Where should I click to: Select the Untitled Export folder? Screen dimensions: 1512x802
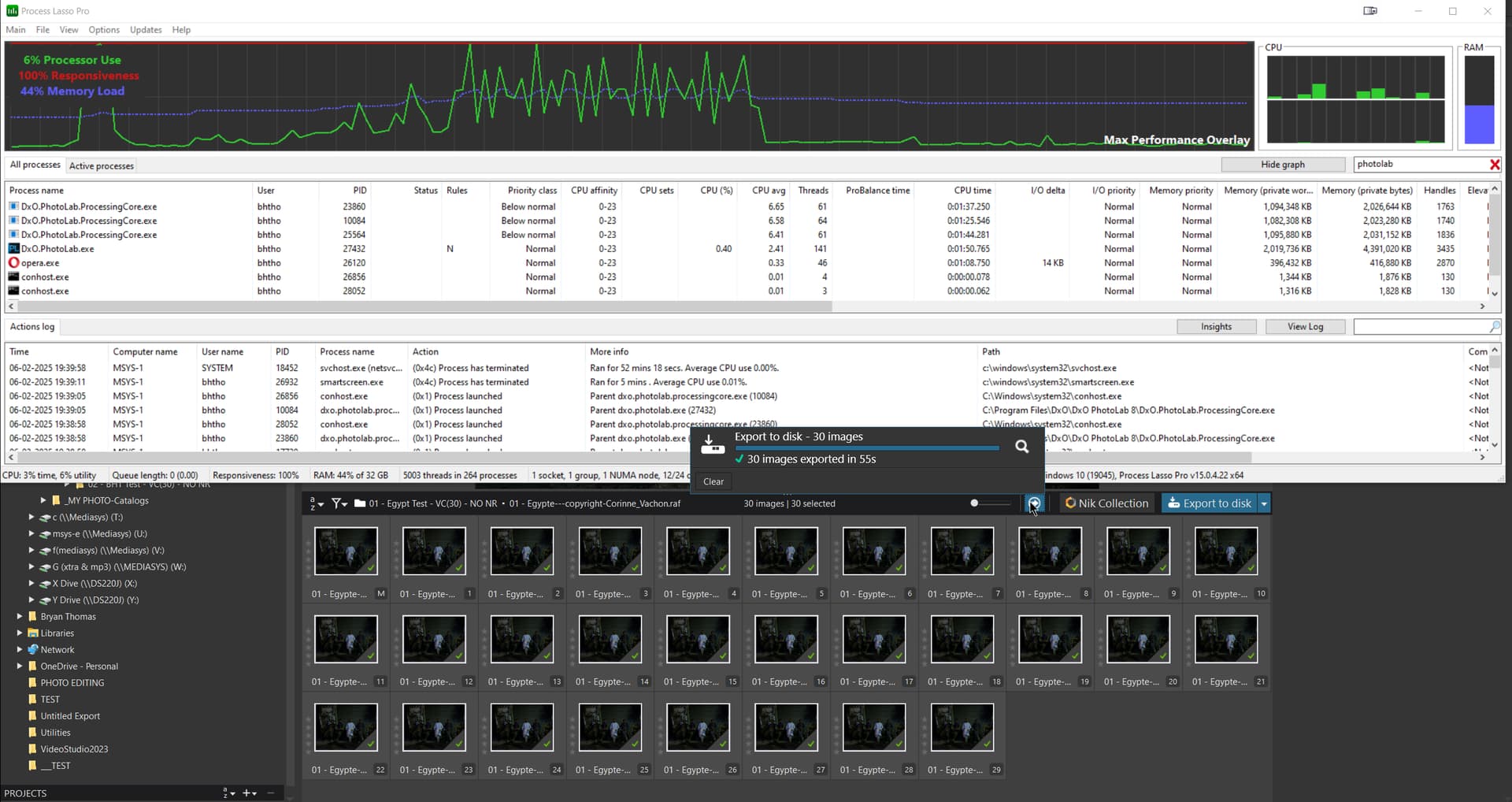tap(70, 716)
